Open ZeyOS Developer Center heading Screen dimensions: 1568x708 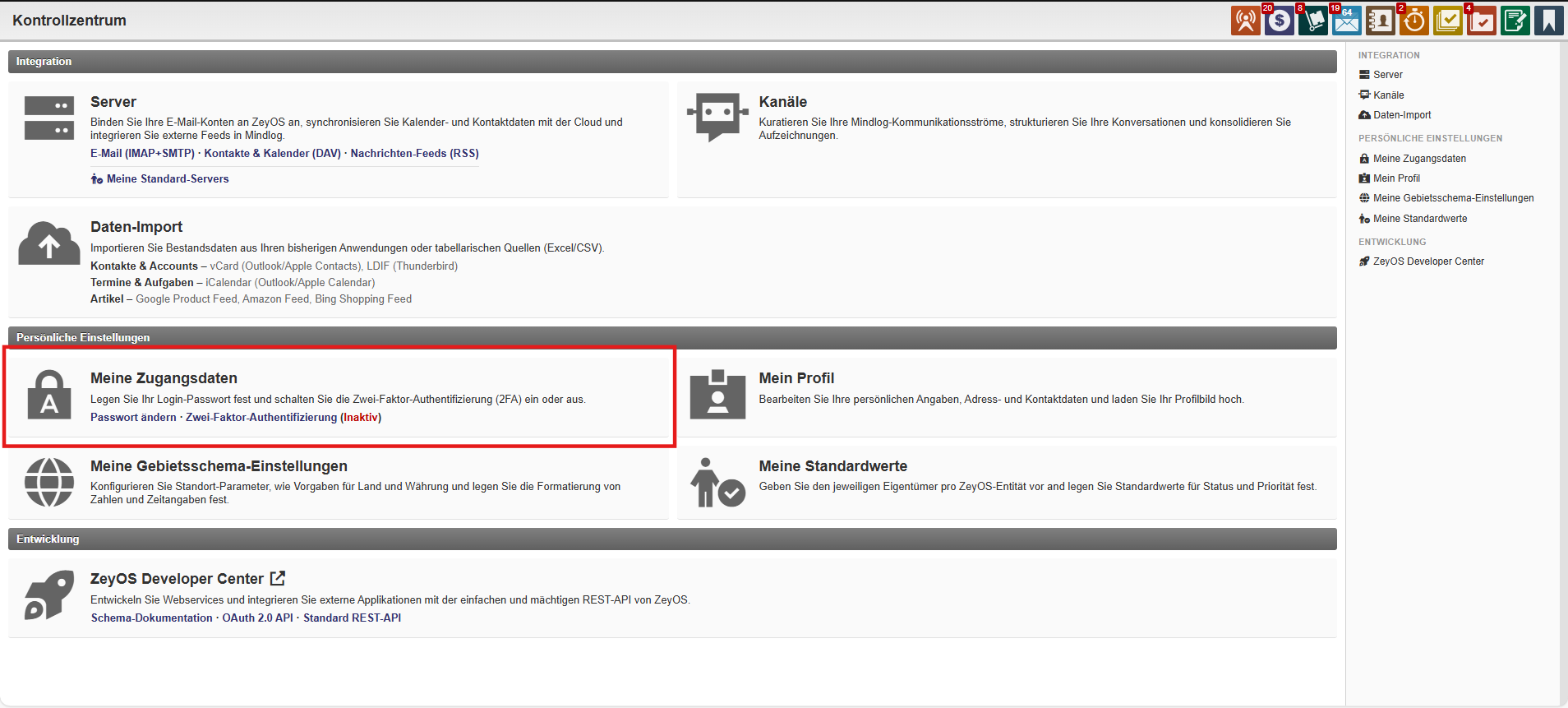pos(177,579)
